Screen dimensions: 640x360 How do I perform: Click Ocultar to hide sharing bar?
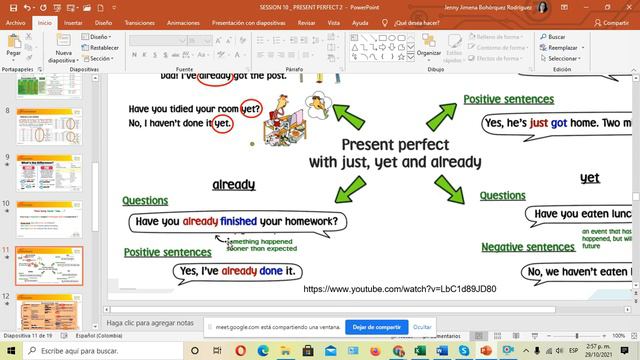(422, 327)
